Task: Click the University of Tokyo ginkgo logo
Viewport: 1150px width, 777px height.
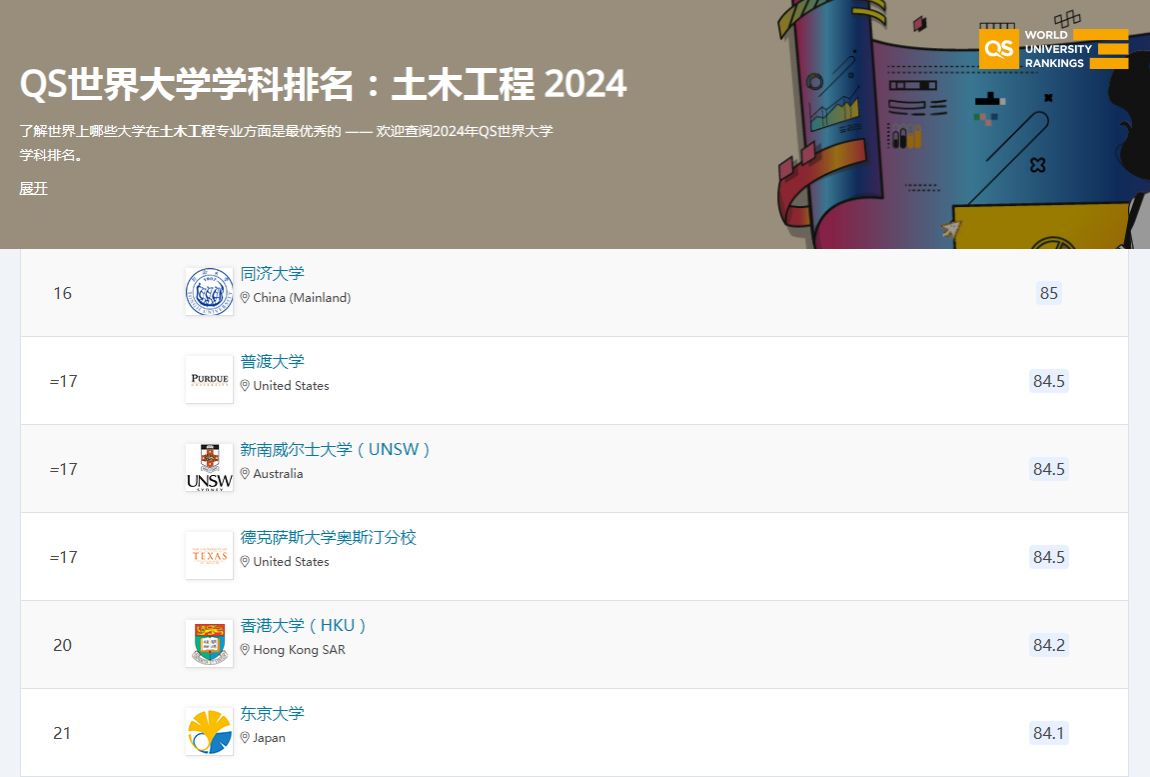Action: click(209, 732)
